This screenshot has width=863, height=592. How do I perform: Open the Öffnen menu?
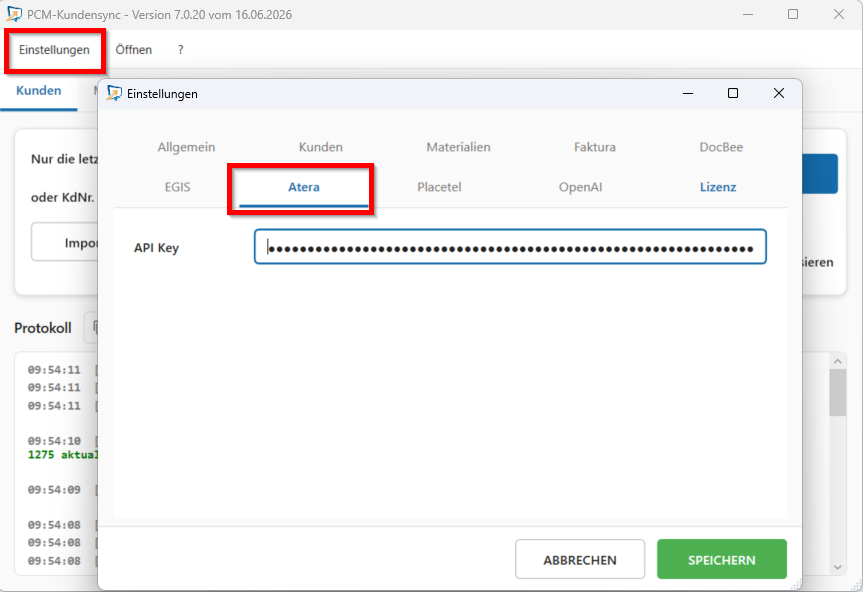tap(134, 50)
